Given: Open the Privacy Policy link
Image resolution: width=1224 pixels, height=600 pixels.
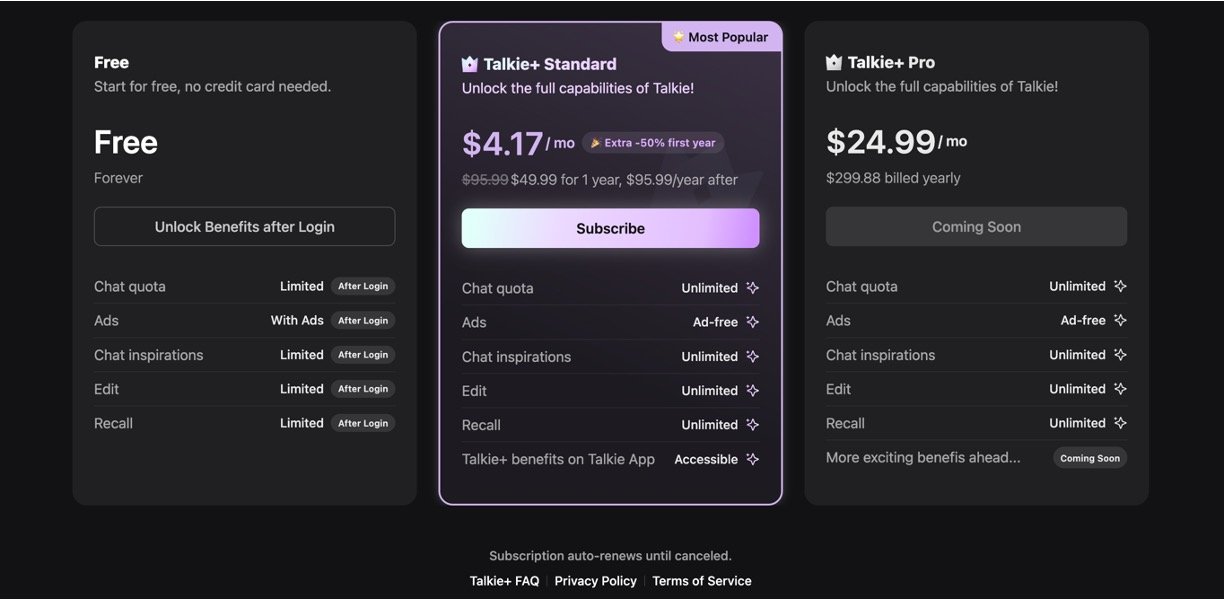Looking at the screenshot, I should coord(595,581).
